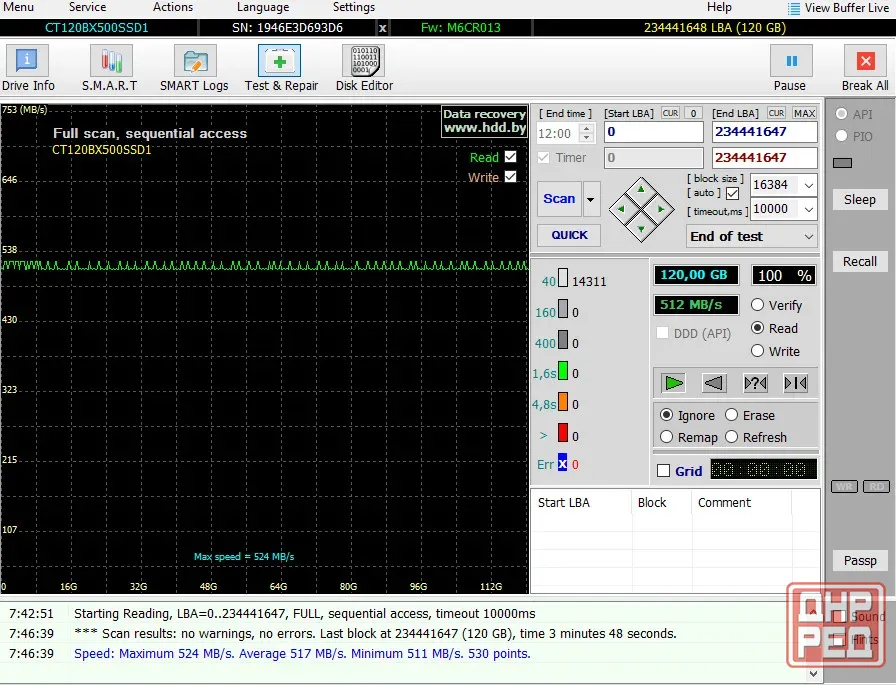Select the Write test mode radio
896x685 pixels.
[758, 351]
